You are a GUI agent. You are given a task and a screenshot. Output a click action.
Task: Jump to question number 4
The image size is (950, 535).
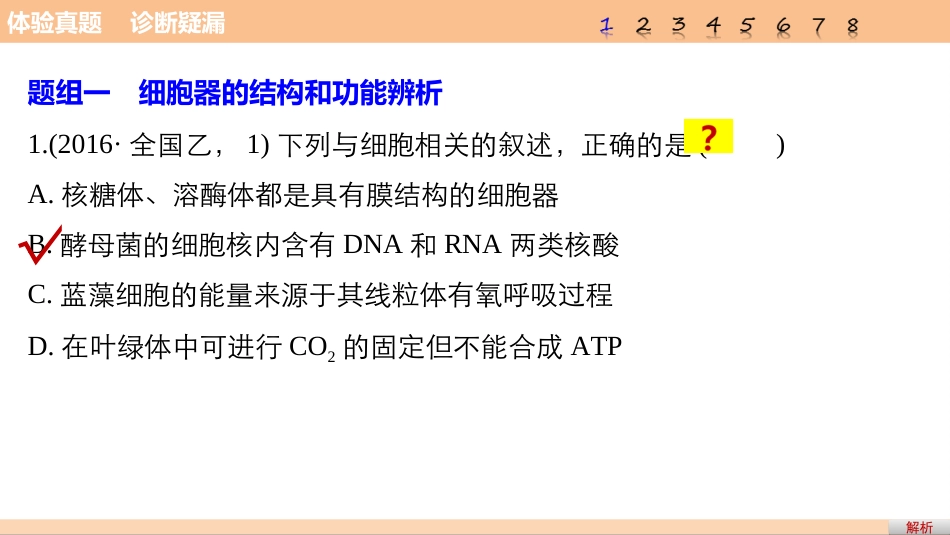point(713,26)
